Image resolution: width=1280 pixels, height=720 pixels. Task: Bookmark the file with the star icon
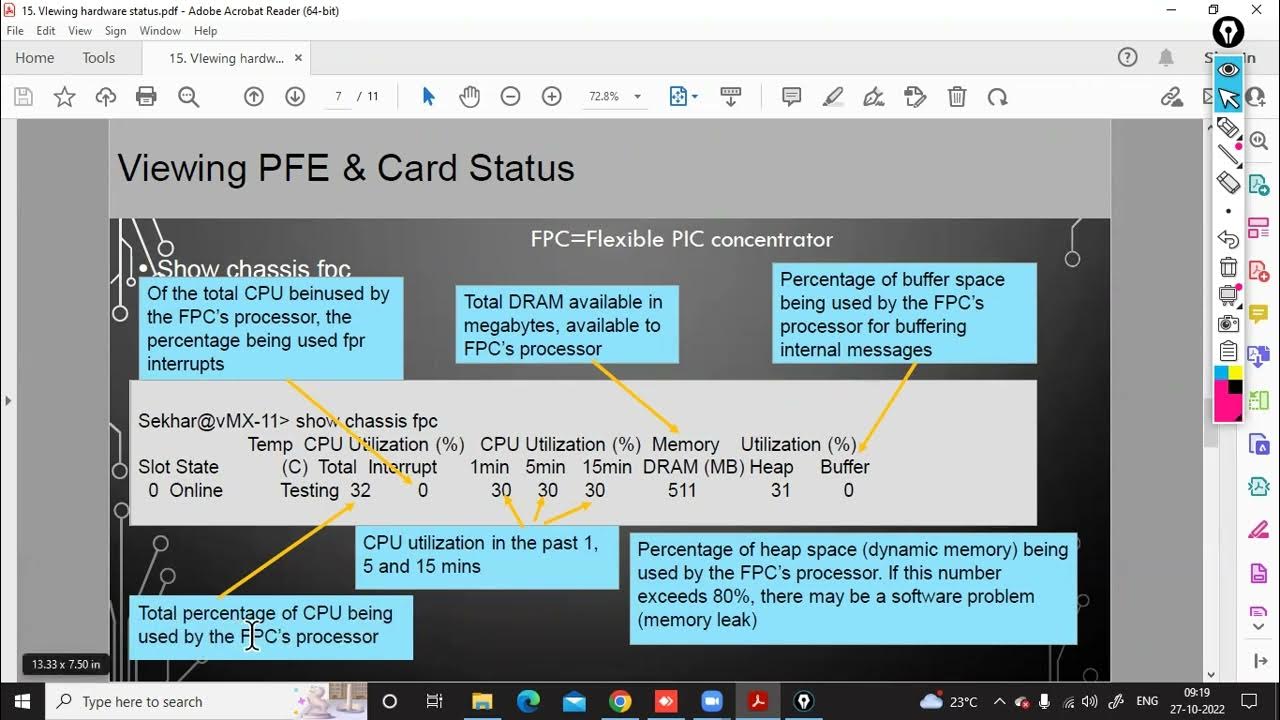point(64,97)
